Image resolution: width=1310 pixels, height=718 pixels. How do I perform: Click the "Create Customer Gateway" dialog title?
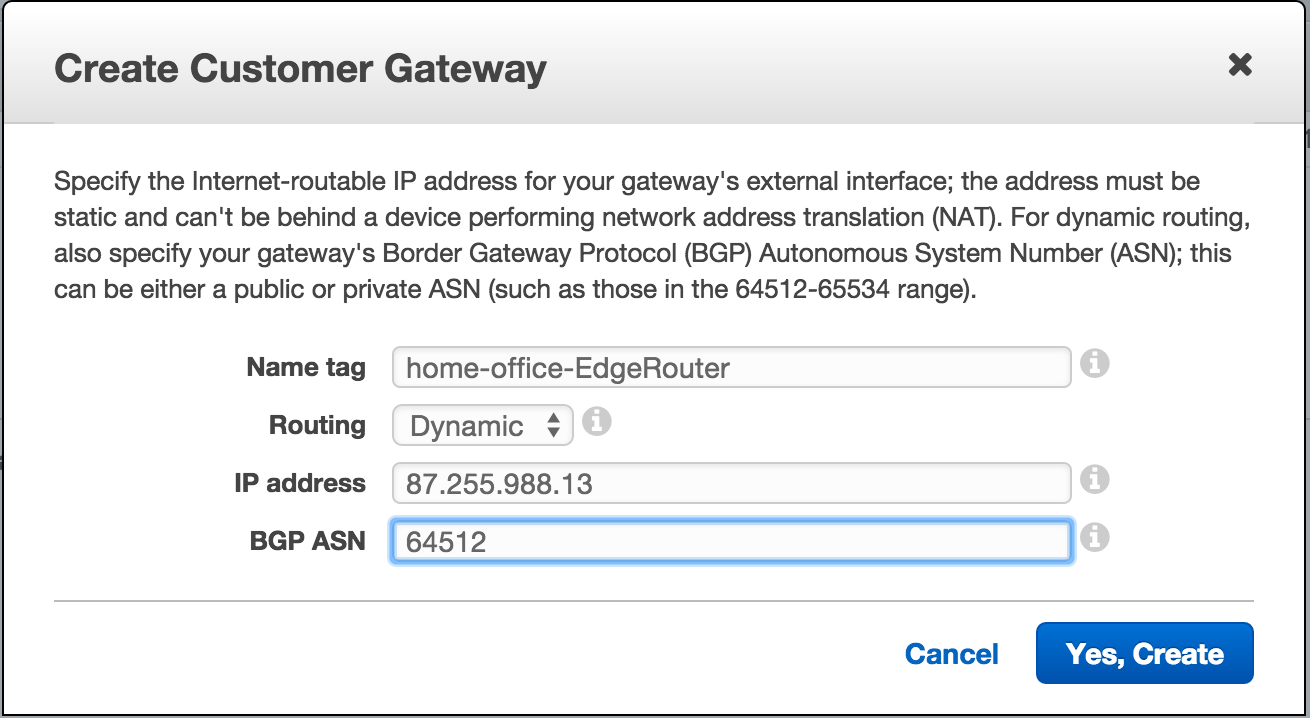300,69
